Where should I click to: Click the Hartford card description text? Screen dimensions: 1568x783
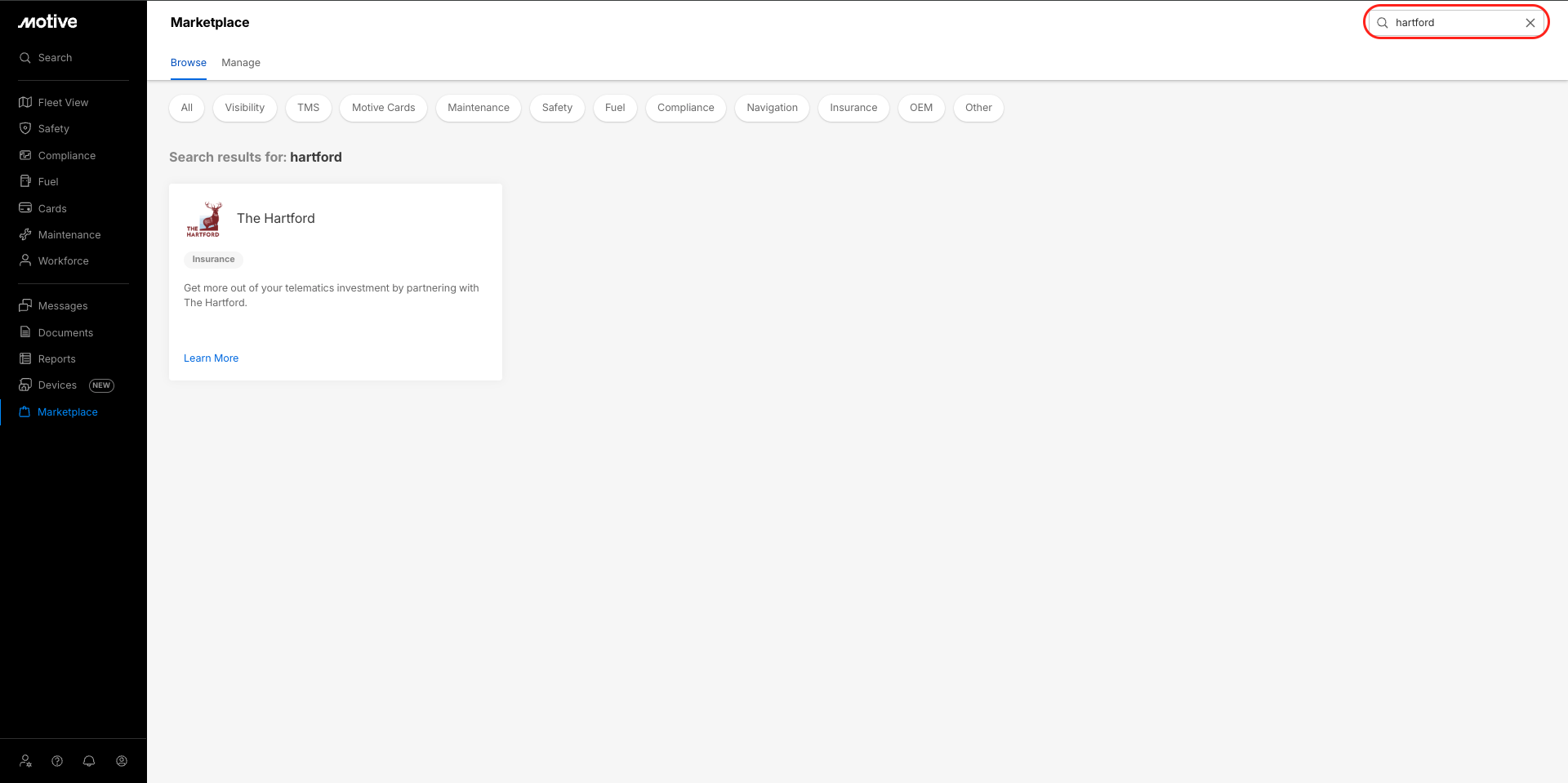pos(332,296)
